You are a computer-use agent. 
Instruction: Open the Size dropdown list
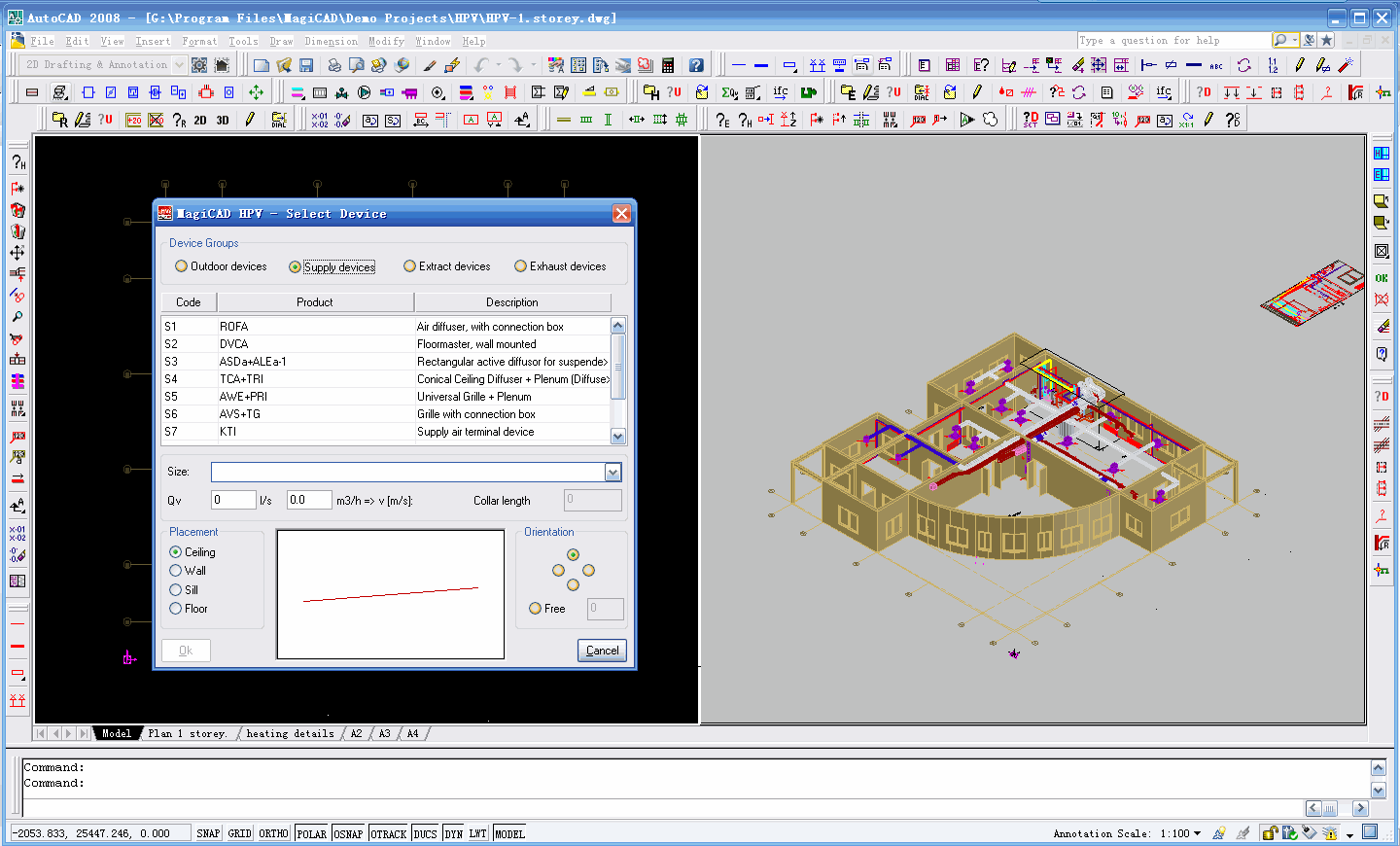[612, 472]
